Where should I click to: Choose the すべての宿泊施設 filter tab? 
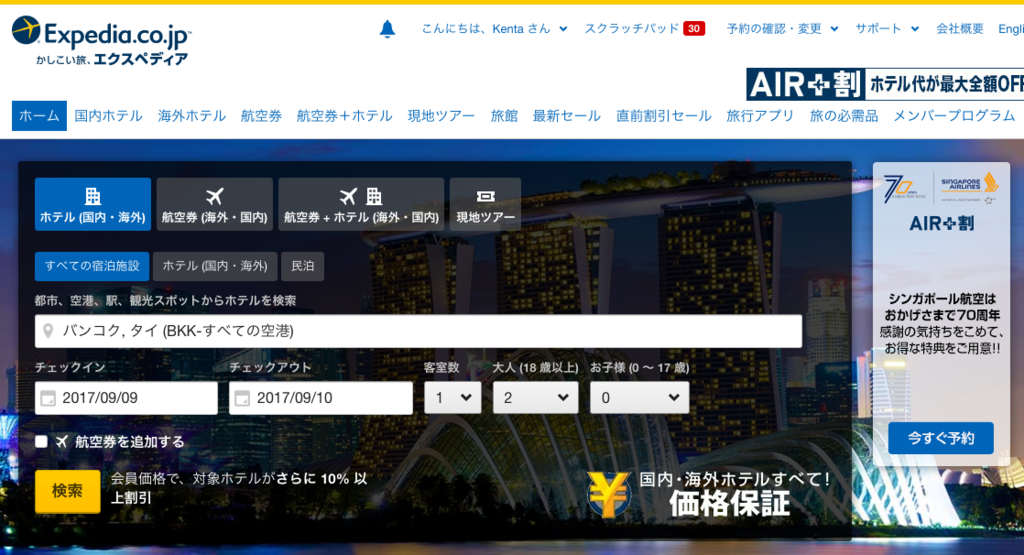point(92,266)
